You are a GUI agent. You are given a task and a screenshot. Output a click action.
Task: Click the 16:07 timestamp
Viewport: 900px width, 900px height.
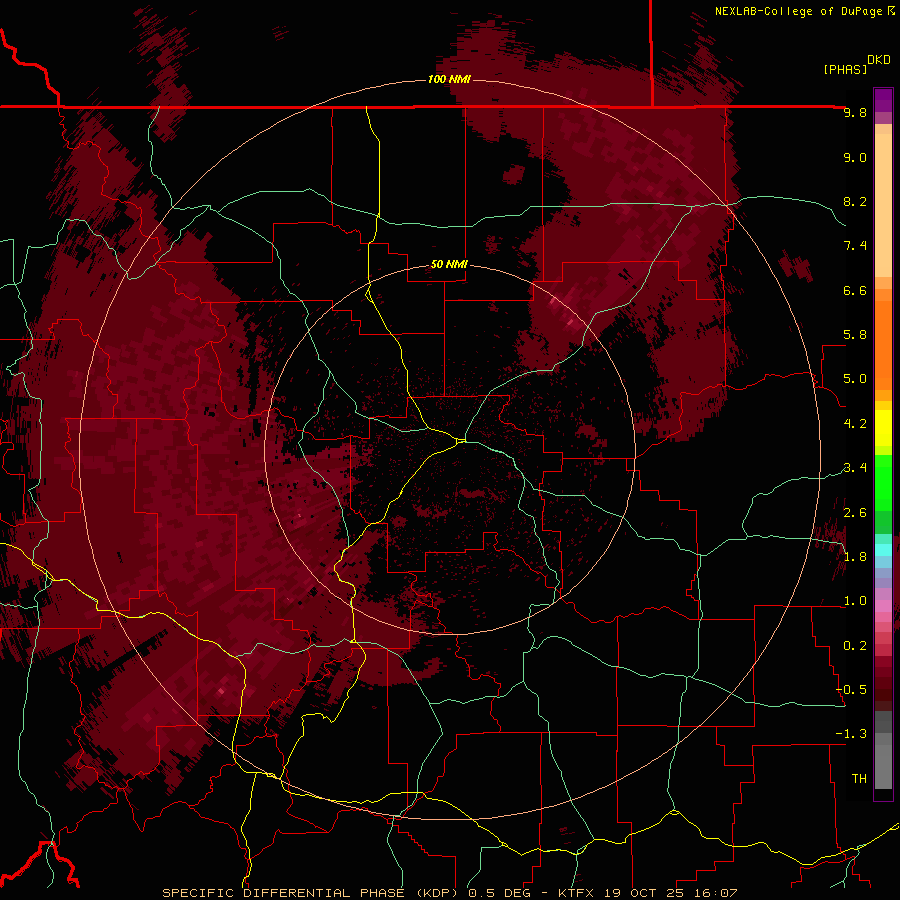717,893
